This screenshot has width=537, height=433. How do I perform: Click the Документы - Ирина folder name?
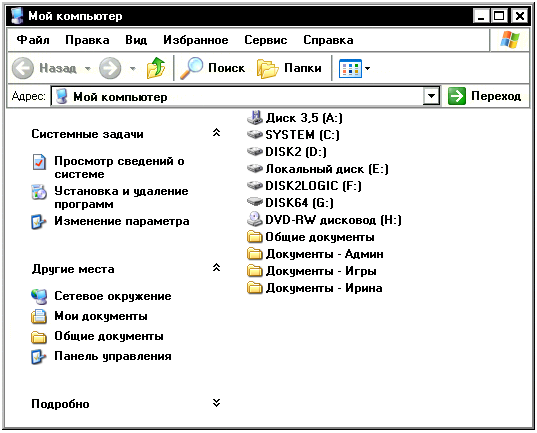pos(324,288)
